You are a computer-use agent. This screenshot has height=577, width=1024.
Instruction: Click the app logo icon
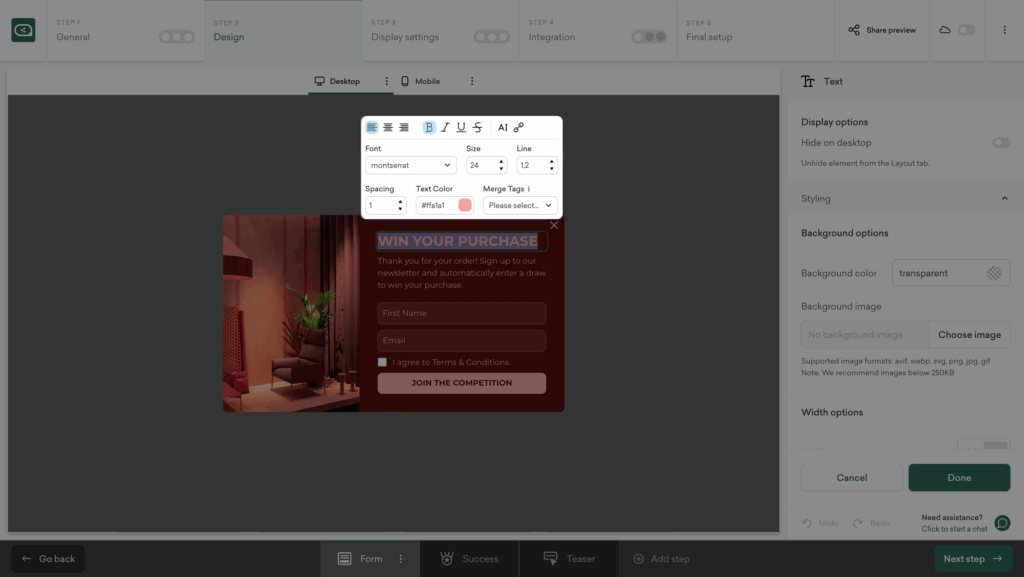coord(24,30)
